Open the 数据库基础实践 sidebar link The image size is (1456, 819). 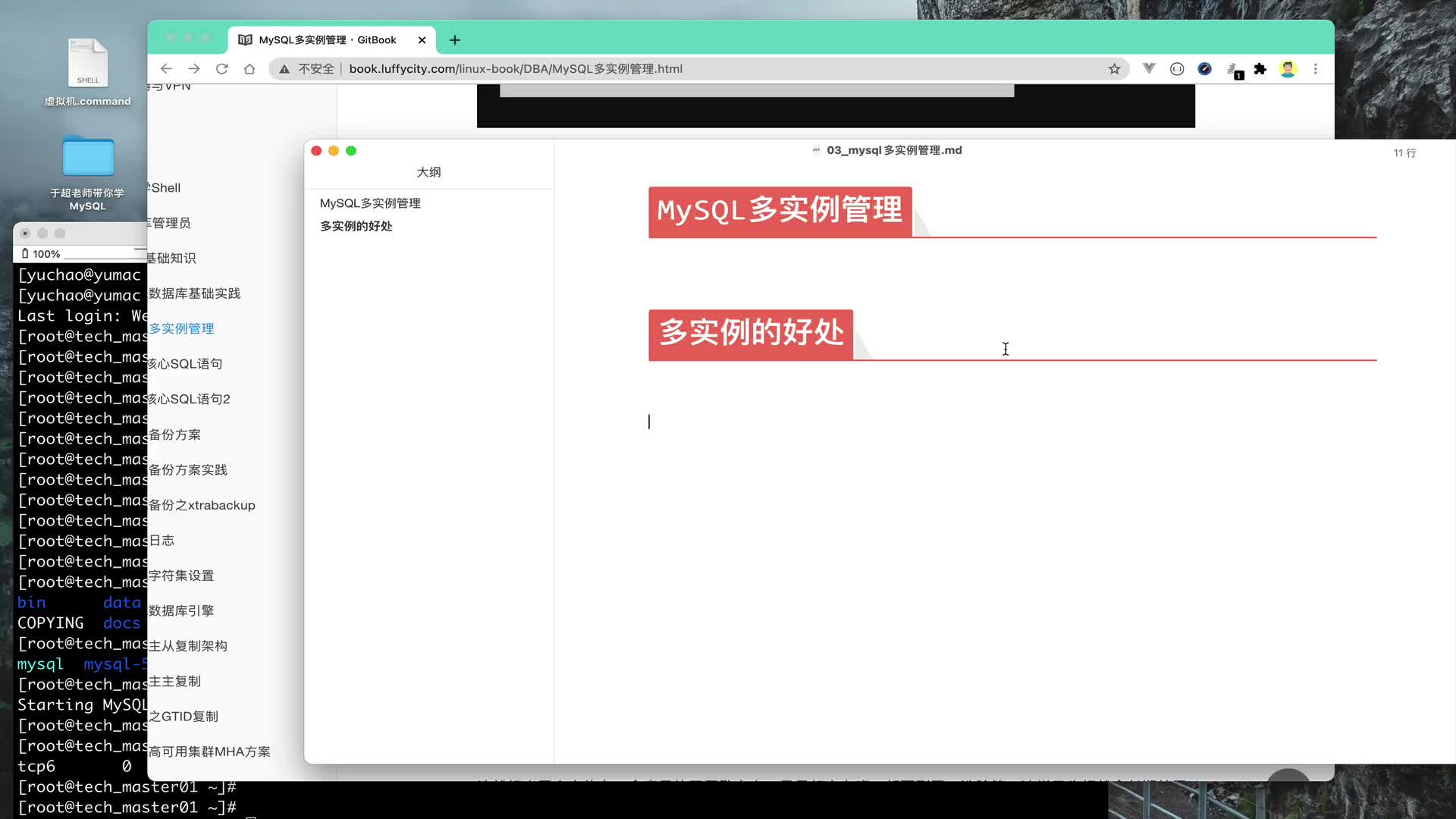point(194,293)
